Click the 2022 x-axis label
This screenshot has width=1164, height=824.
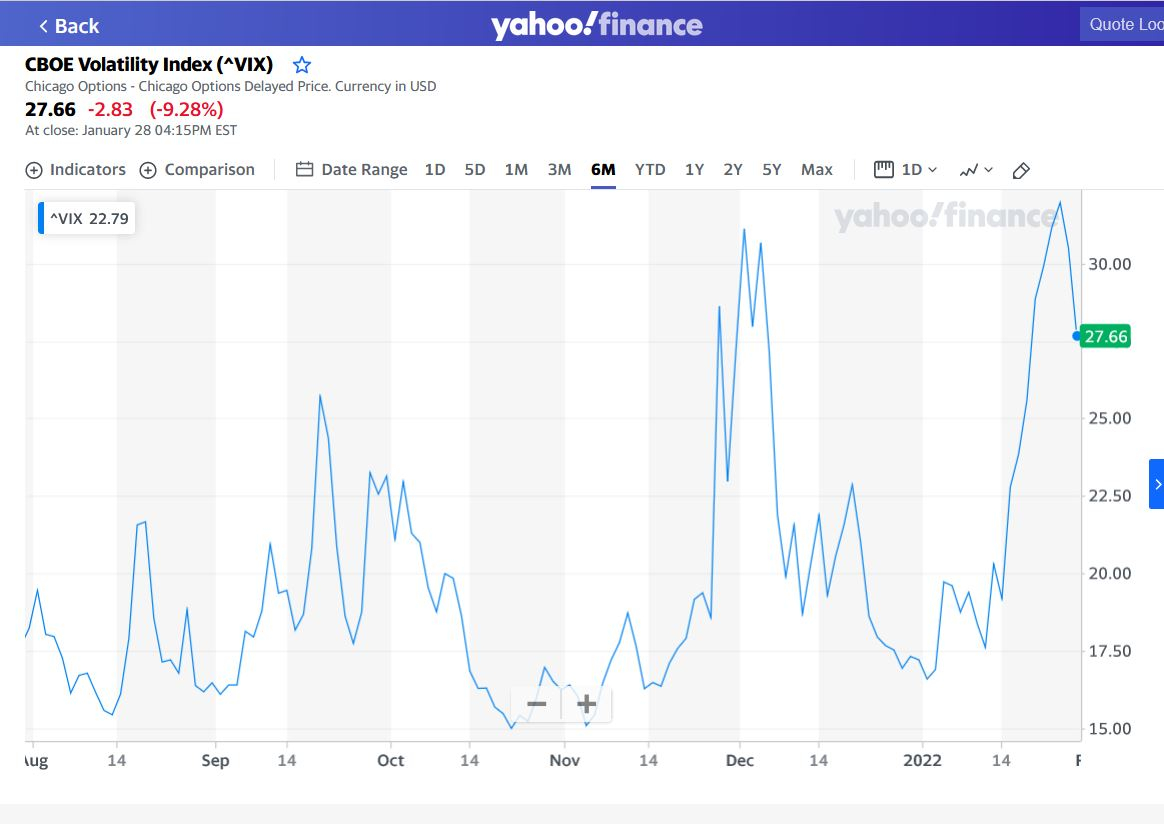[x=923, y=761]
